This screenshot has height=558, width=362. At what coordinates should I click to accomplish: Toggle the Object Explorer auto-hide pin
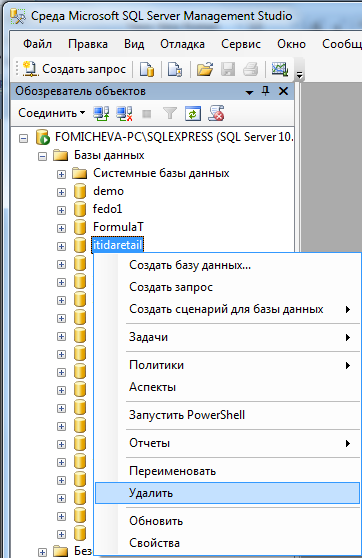[x=266, y=91]
